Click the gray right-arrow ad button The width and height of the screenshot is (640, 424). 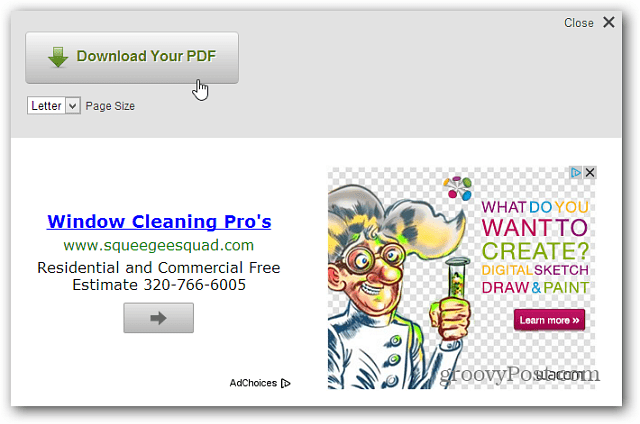click(x=159, y=318)
